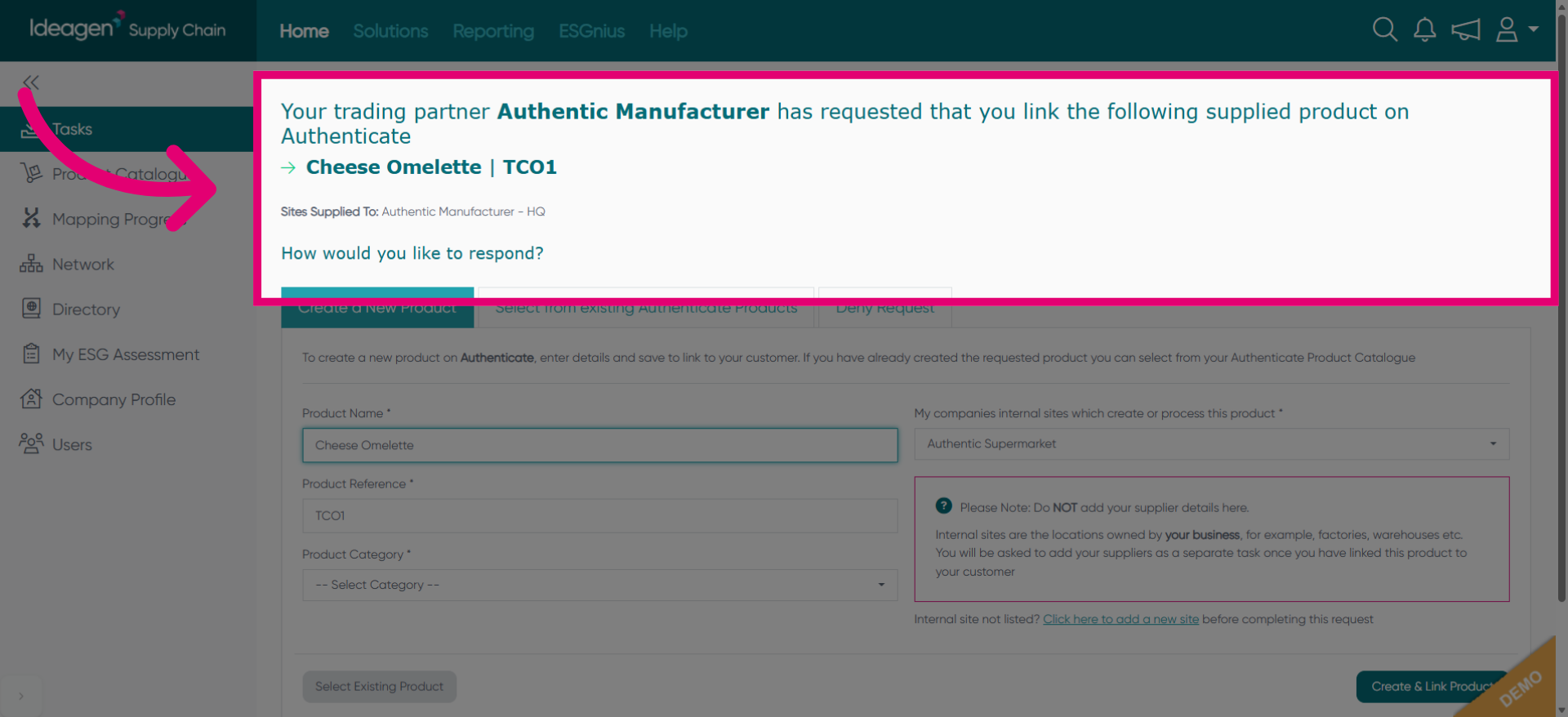Screen dimensions: 1568x717
Task: Go to Tasks in sidebar
Action: tap(128, 129)
